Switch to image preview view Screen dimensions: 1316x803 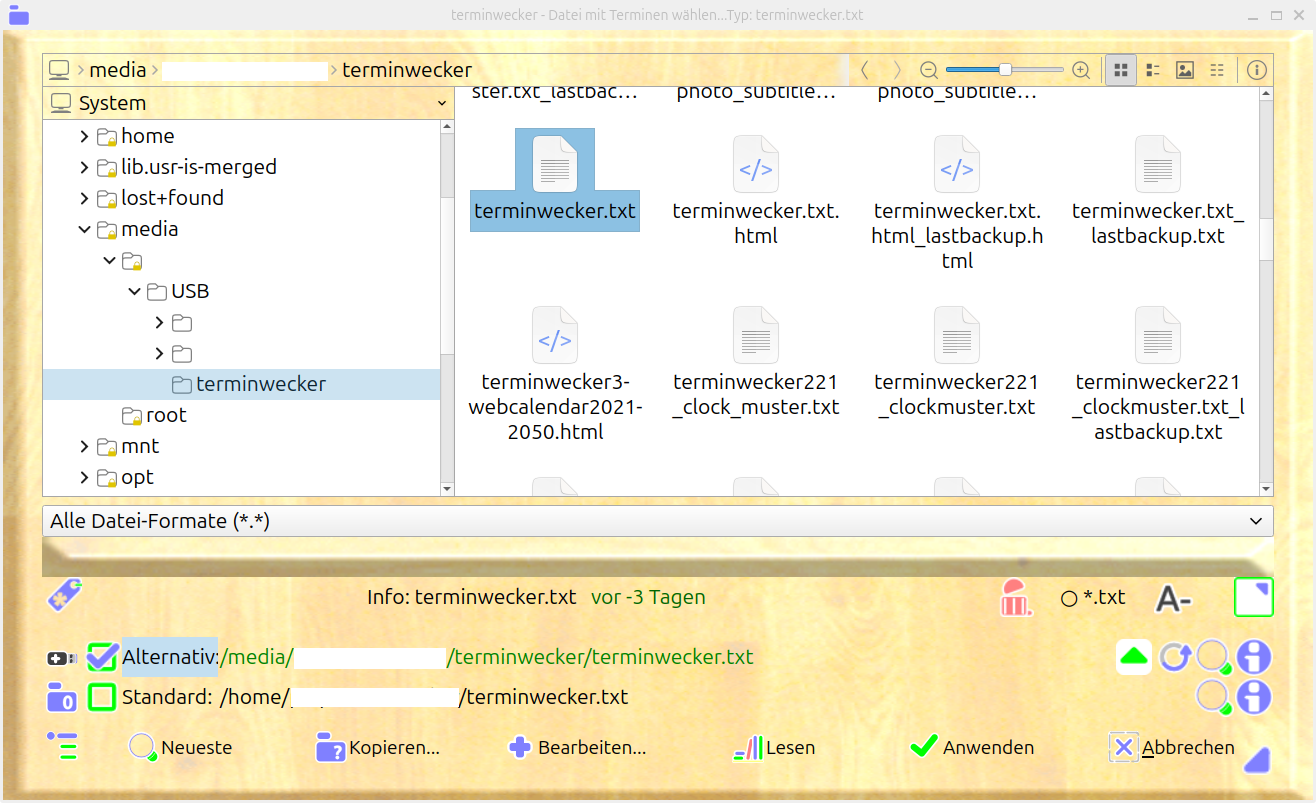click(1185, 70)
